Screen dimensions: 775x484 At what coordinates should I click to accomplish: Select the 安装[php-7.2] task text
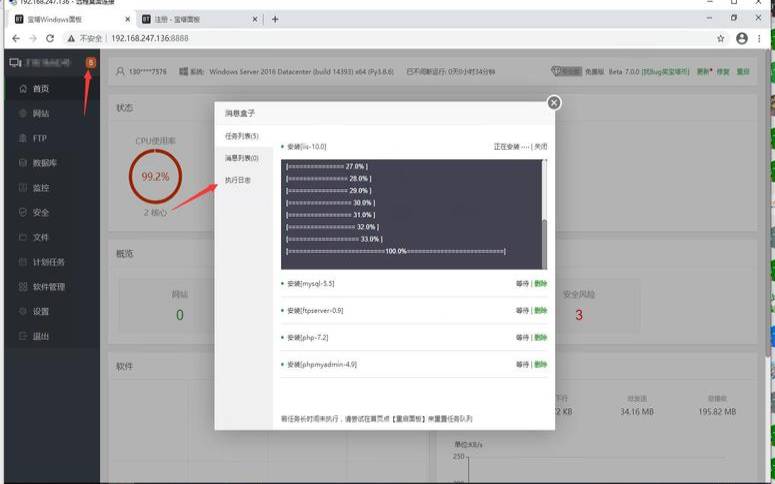tap(307, 338)
